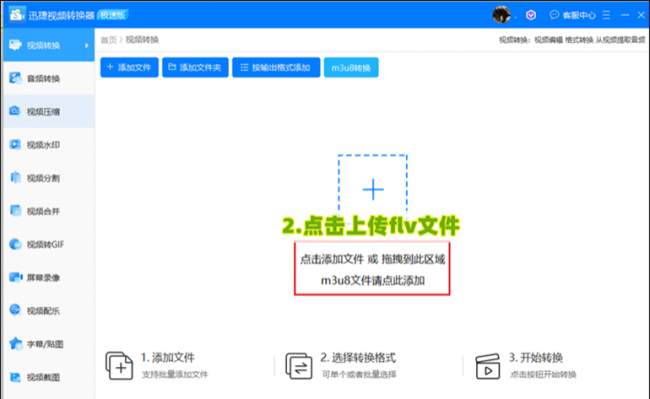This screenshot has width=650, height=399.
Task: Select the 视频分割 video split tool
Action: [x=49, y=178]
